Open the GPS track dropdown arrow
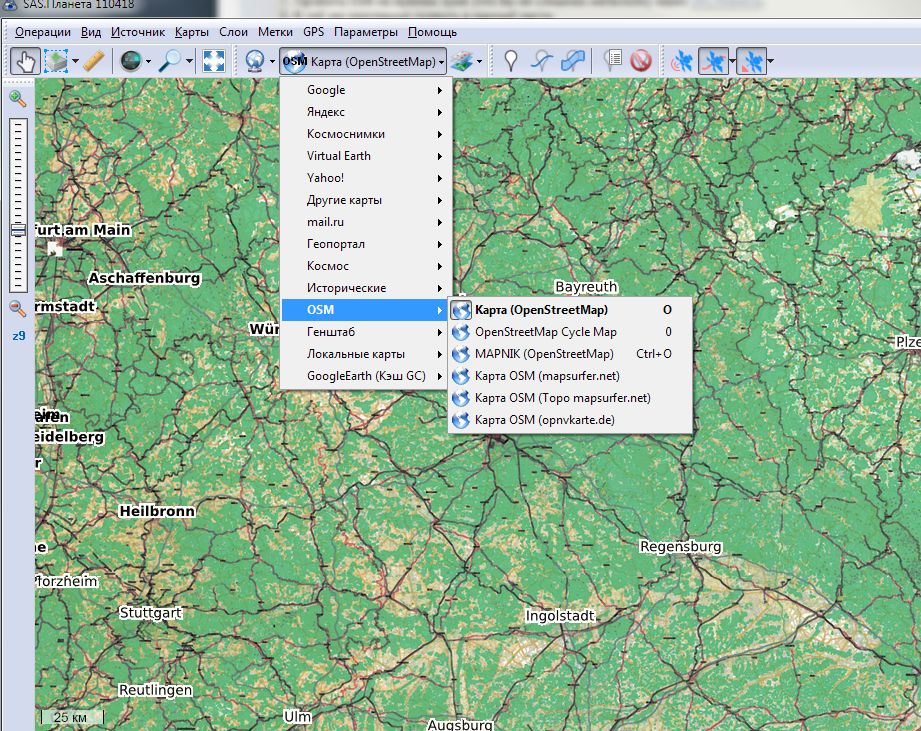The width and height of the screenshot is (921, 731). [732, 61]
